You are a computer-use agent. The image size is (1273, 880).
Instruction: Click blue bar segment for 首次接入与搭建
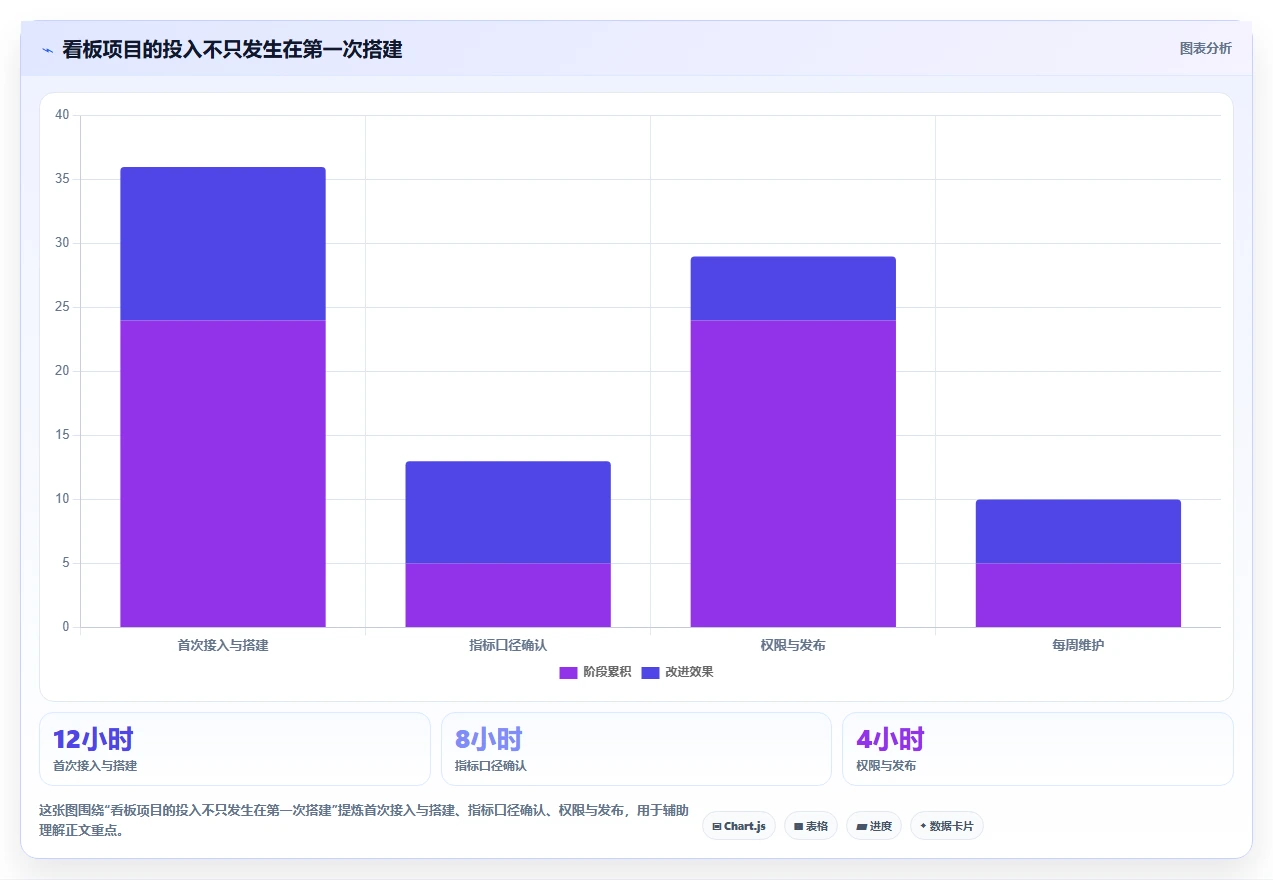pos(223,244)
